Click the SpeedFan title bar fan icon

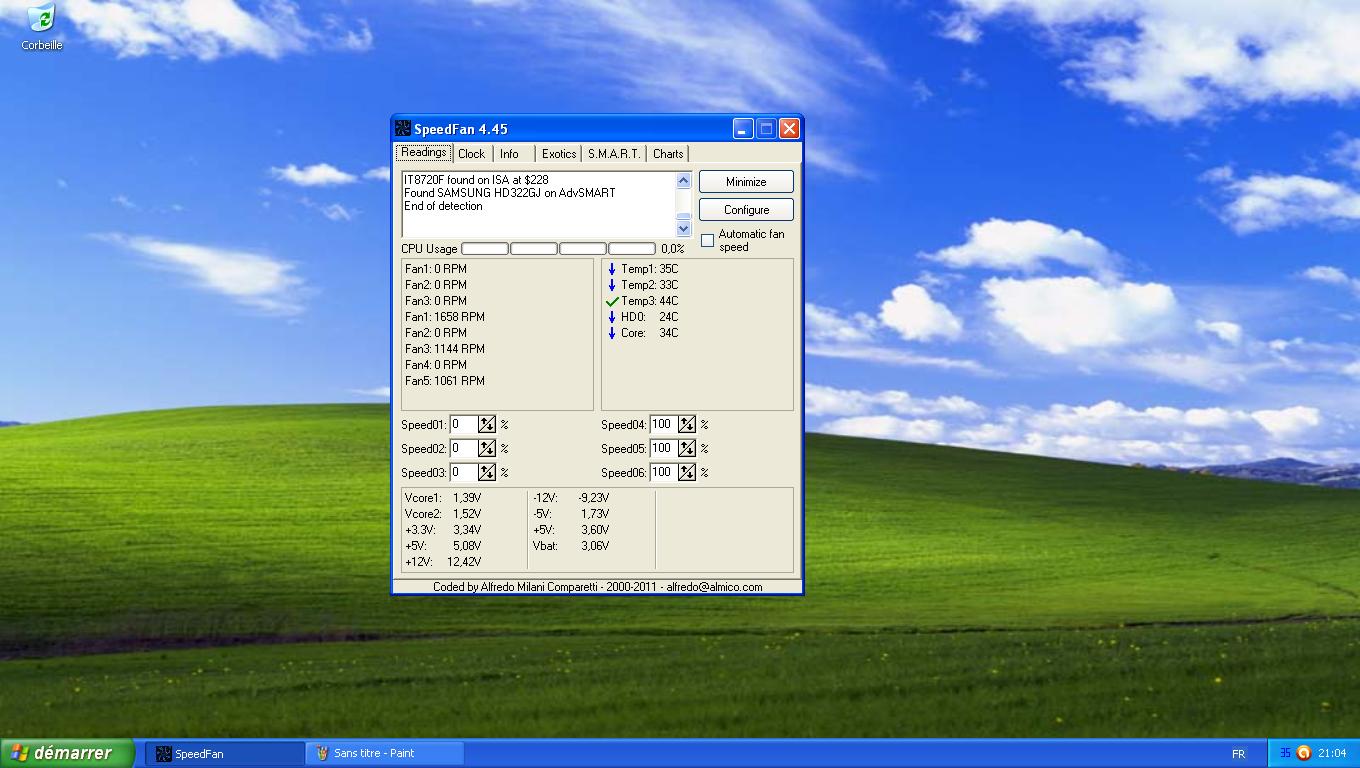[403, 129]
